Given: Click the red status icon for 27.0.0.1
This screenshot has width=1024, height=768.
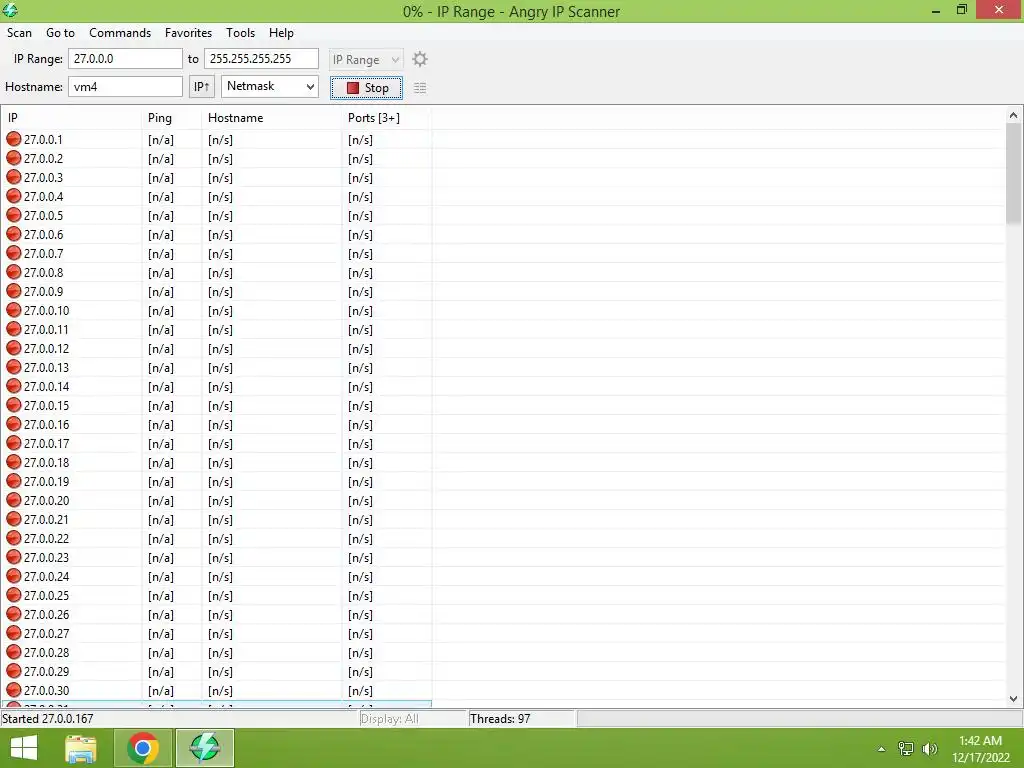Looking at the screenshot, I should 14,138.
